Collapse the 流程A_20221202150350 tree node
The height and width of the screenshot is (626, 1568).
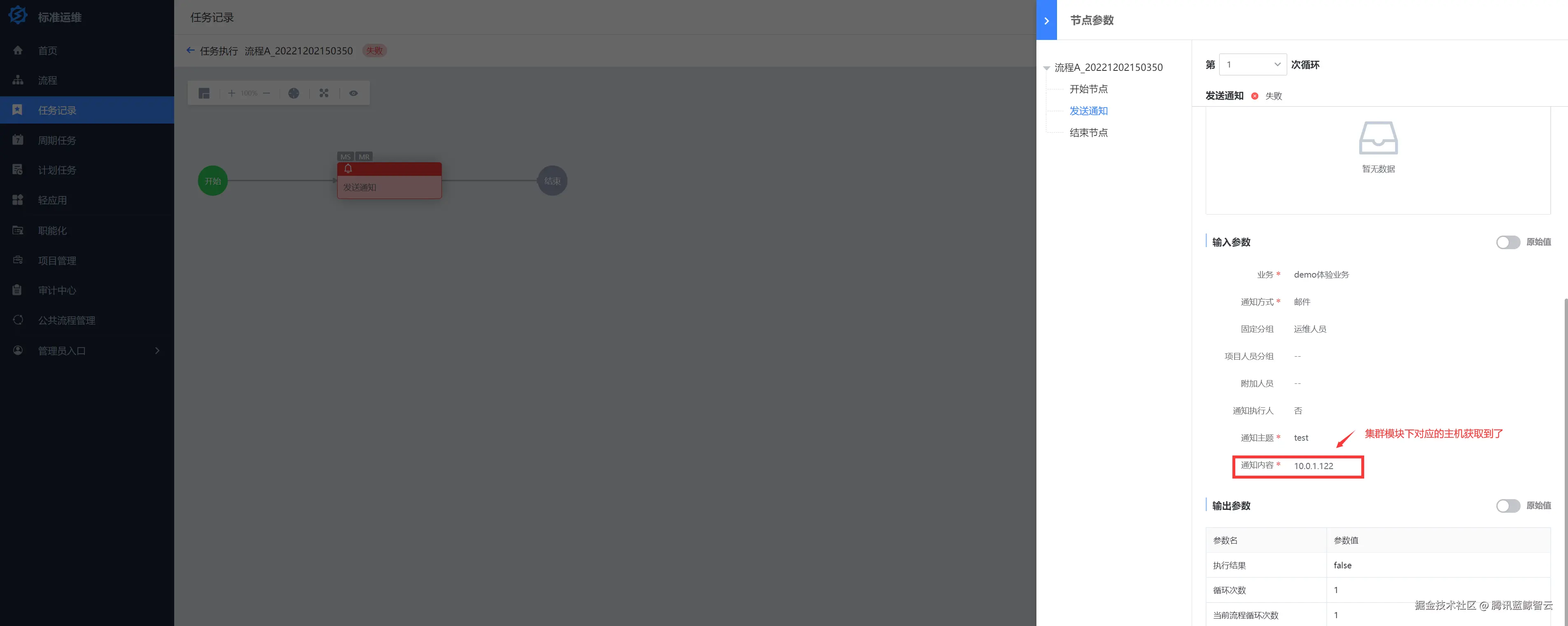pos(1046,68)
